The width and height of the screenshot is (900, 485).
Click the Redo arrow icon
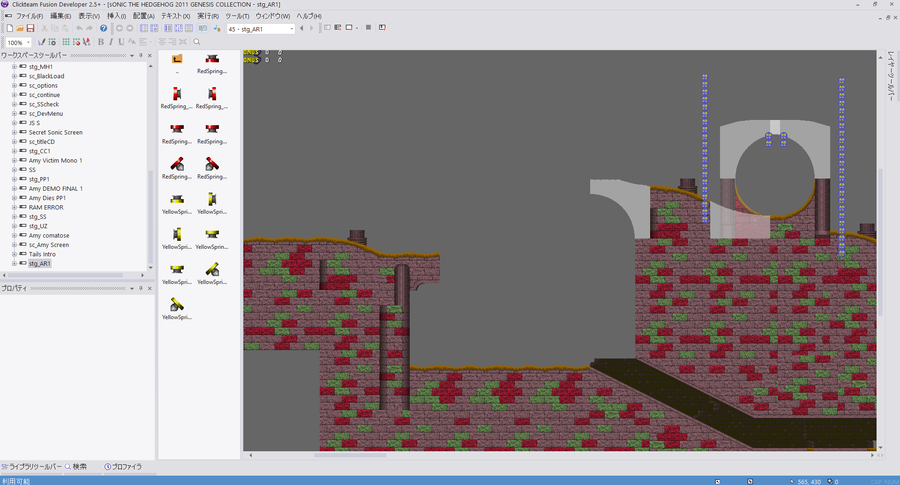tap(90, 28)
